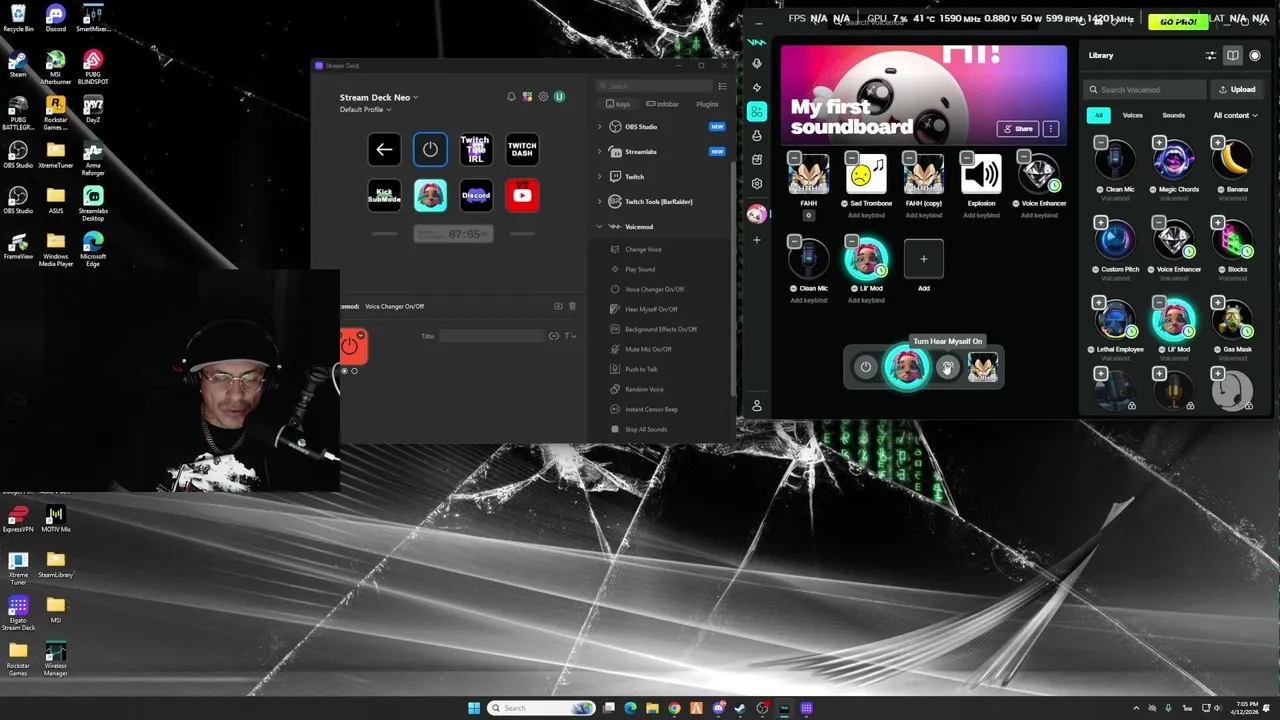
Task: Open Voicemod account icon at sidebar bottom
Action: [757, 405]
